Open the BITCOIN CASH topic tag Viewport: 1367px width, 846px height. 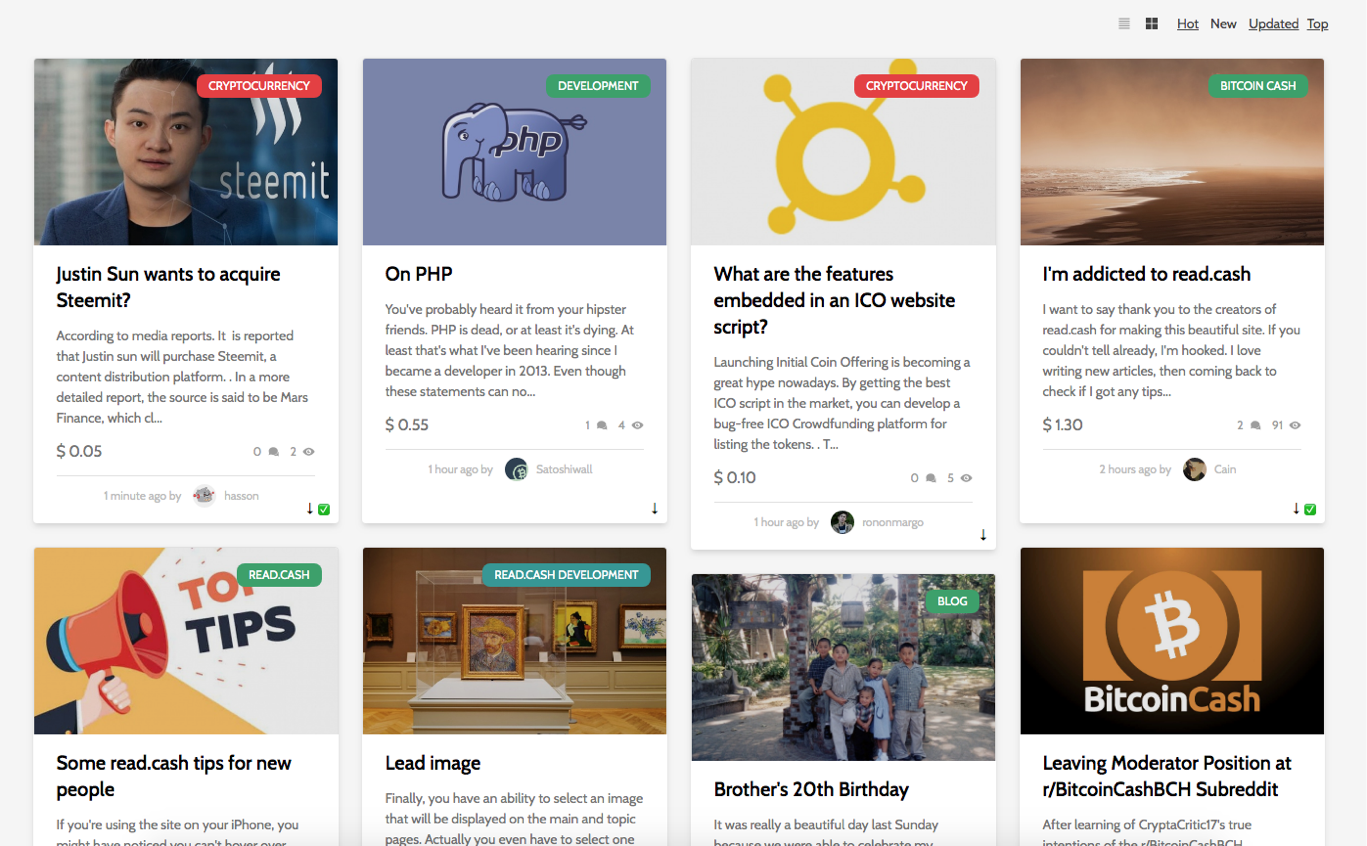coord(1258,86)
